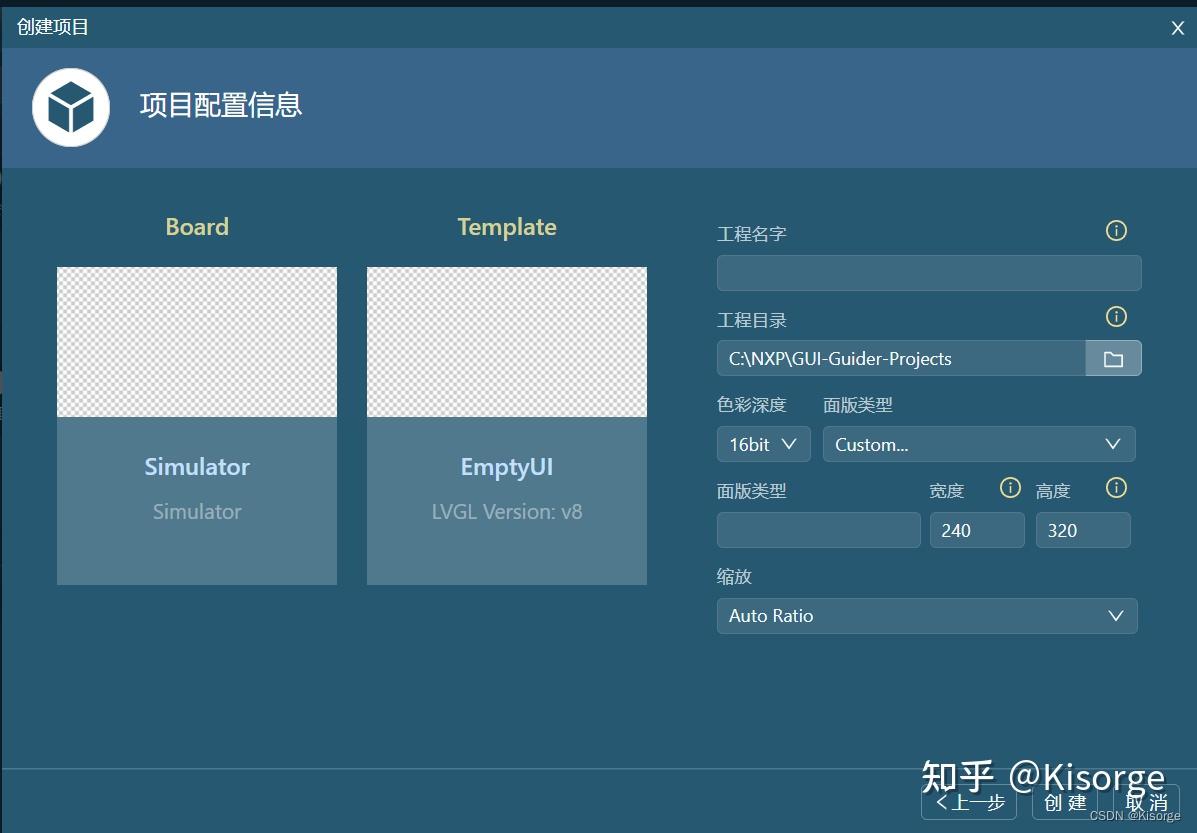
Task: Browse folders using the folder icon
Action: click(x=1113, y=357)
